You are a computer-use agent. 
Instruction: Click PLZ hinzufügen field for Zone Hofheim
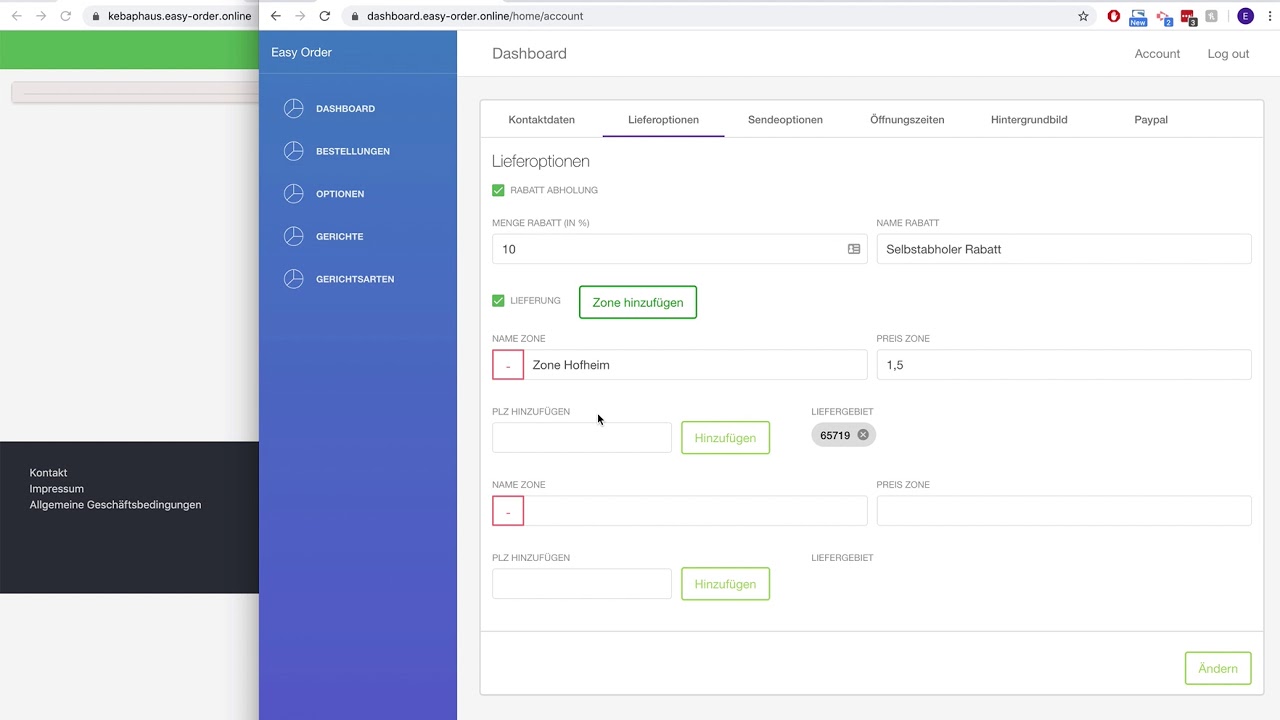[582, 438]
